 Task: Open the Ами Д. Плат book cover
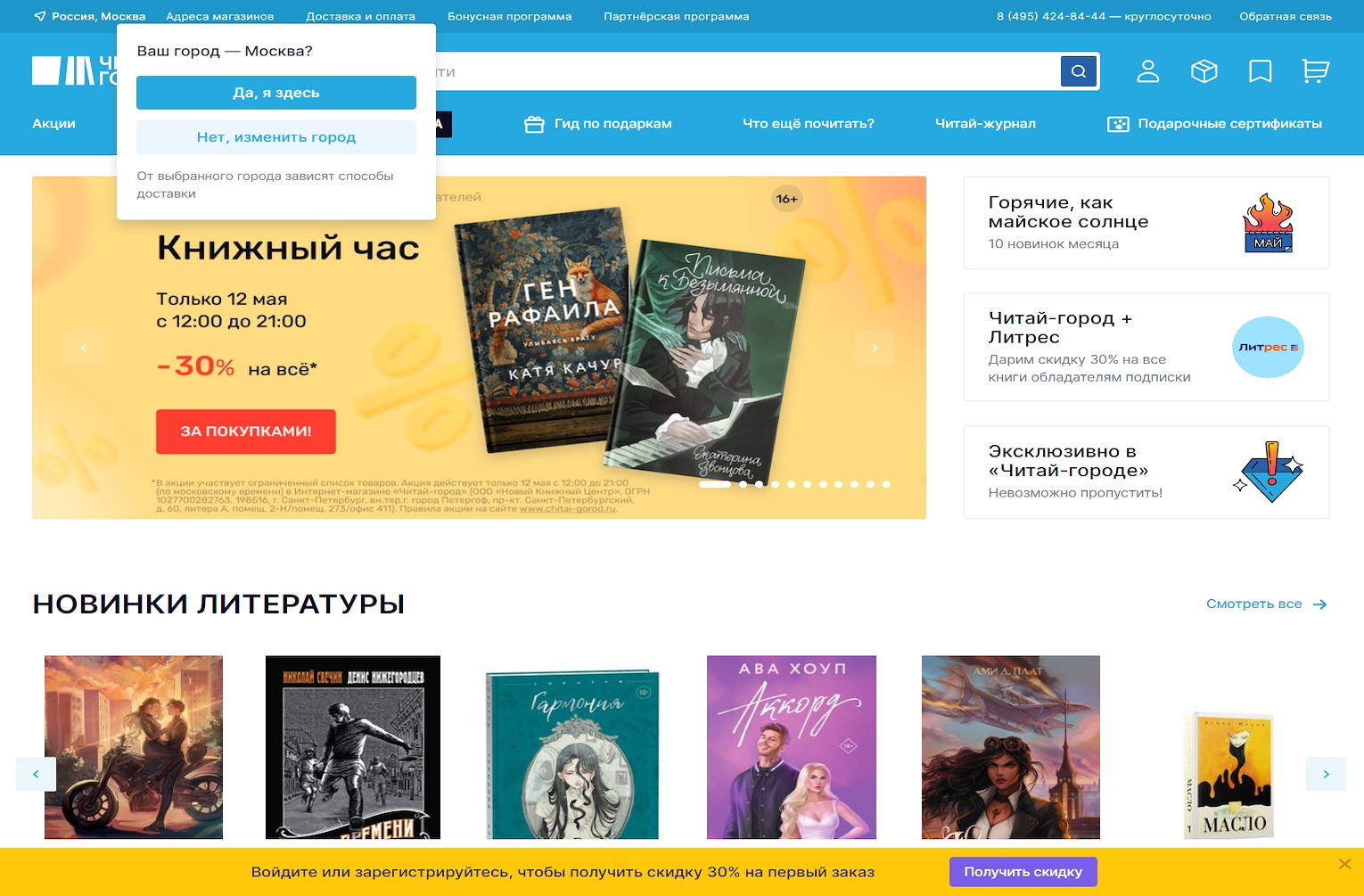[1011, 747]
